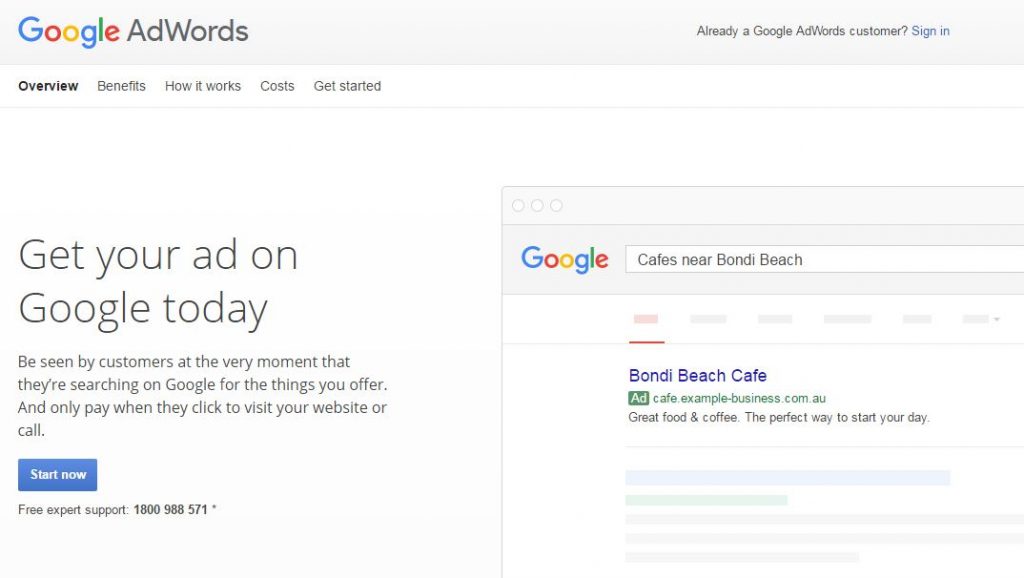The height and width of the screenshot is (578, 1024).
Task: Click the rightmost of the three browser circles
Action: pos(556,206)
